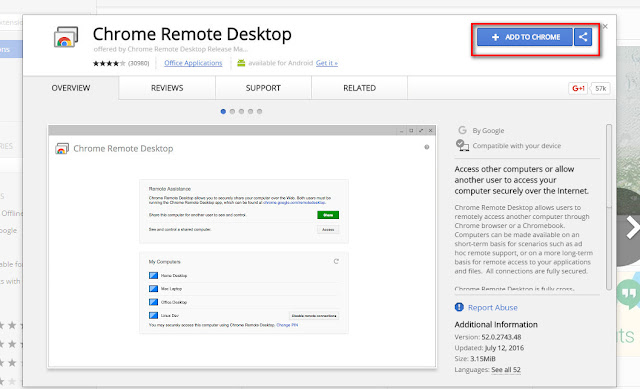
Task: Open the Reviews tab
Action: [x=167, y=88]
